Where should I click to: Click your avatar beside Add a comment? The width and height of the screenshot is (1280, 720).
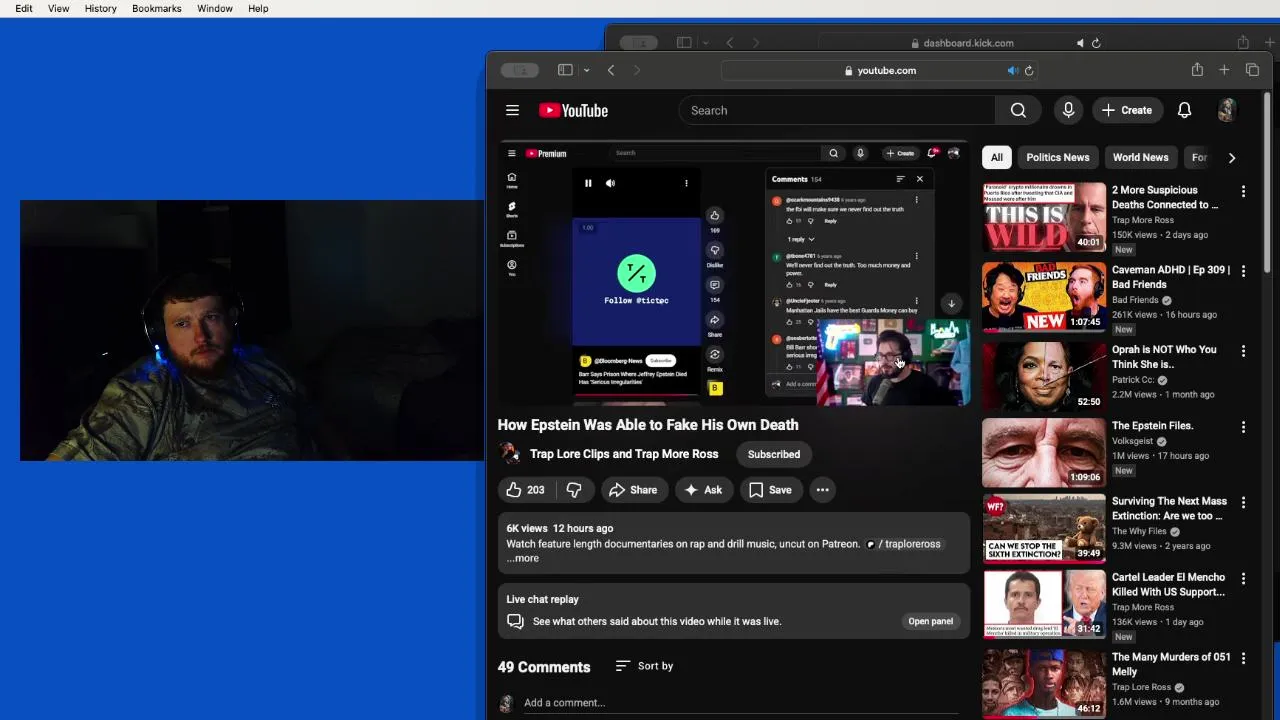tap(506, 703)
